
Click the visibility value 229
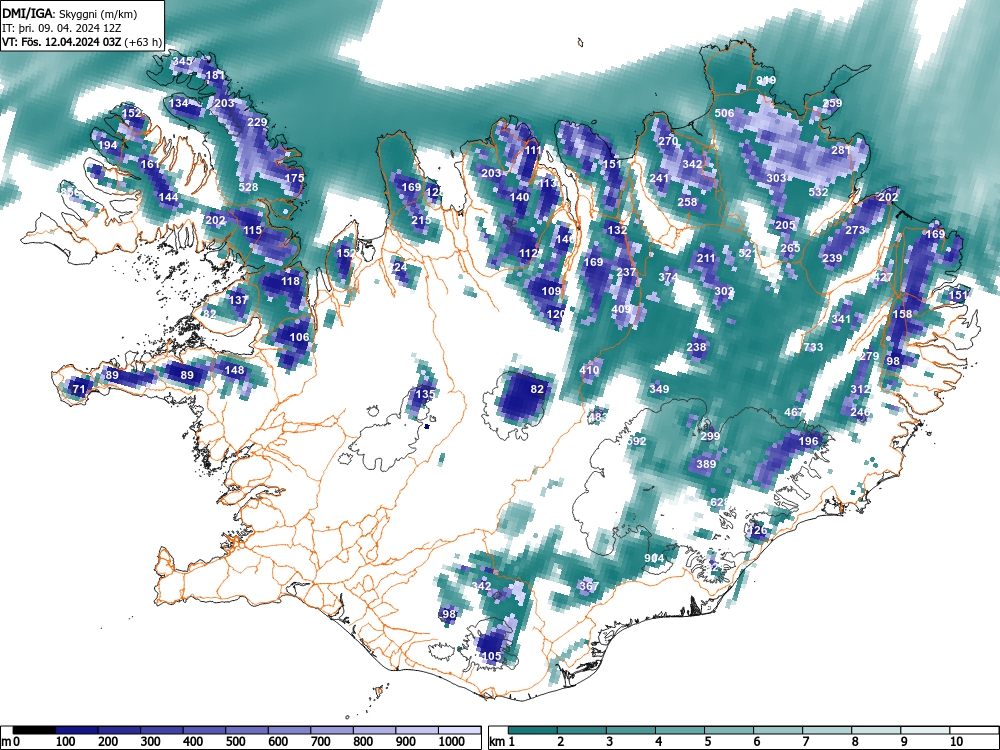click(257, 122)
